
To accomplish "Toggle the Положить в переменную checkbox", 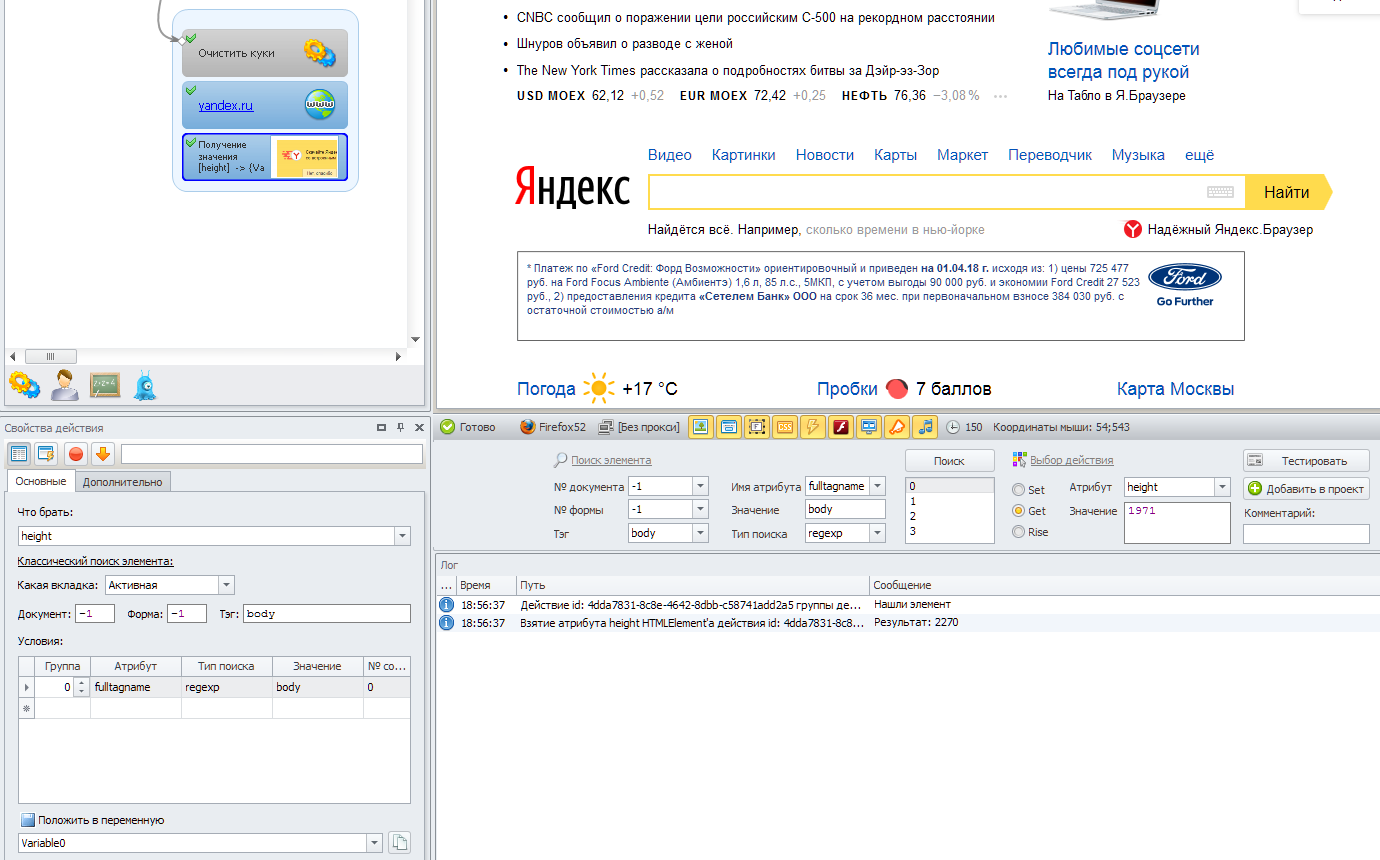I will [28, 820].
